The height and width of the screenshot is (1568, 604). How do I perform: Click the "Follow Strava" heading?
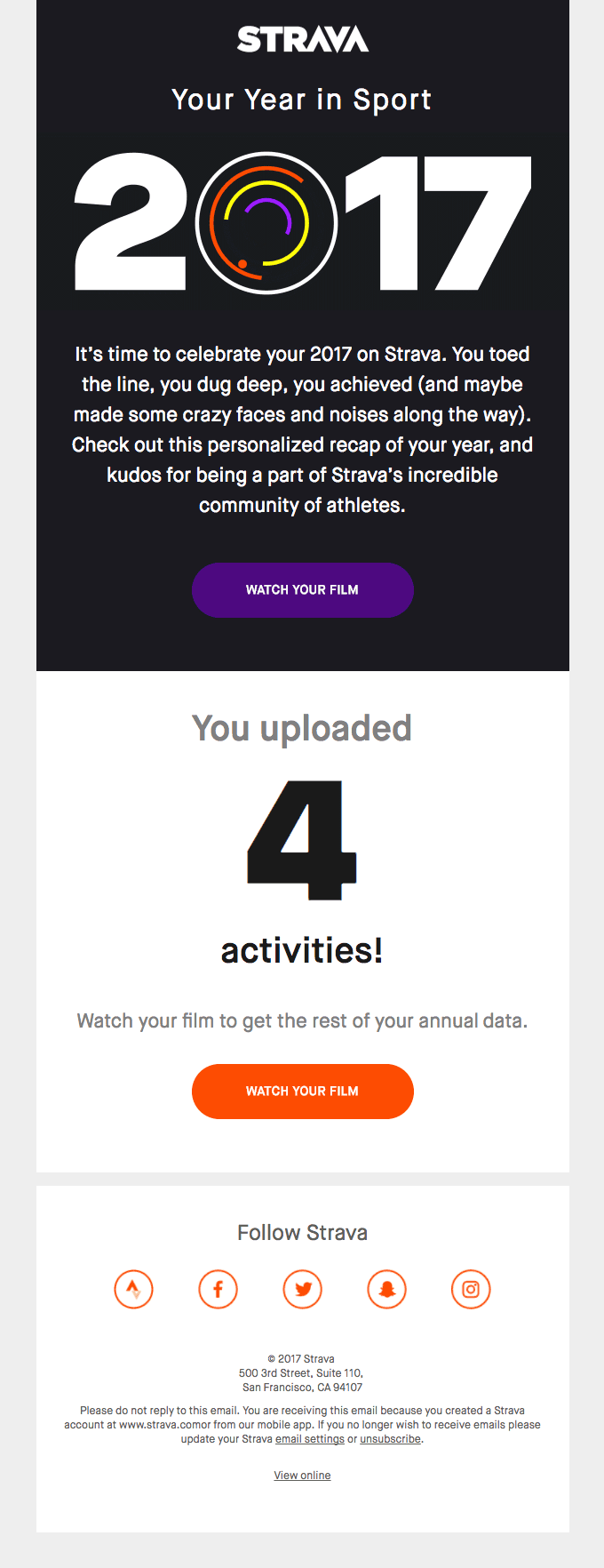point(302,1233)
